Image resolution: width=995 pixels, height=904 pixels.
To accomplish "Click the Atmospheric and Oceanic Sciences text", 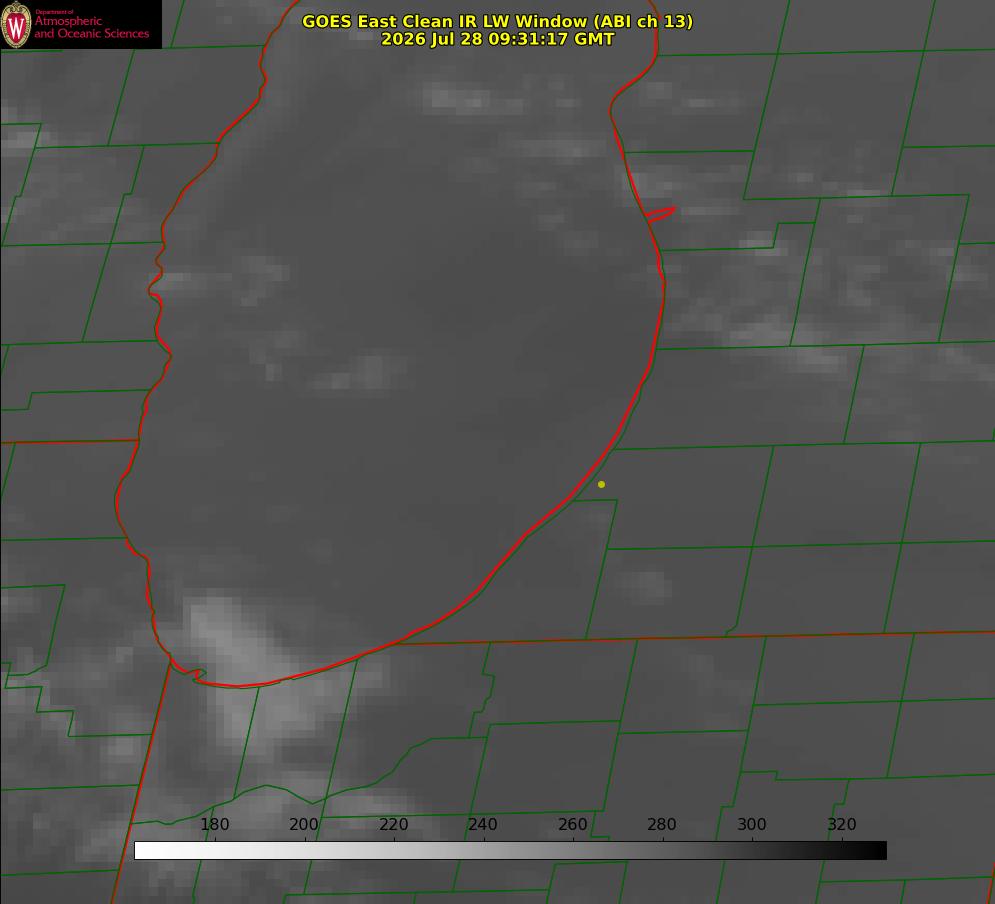I will (91, 27).
